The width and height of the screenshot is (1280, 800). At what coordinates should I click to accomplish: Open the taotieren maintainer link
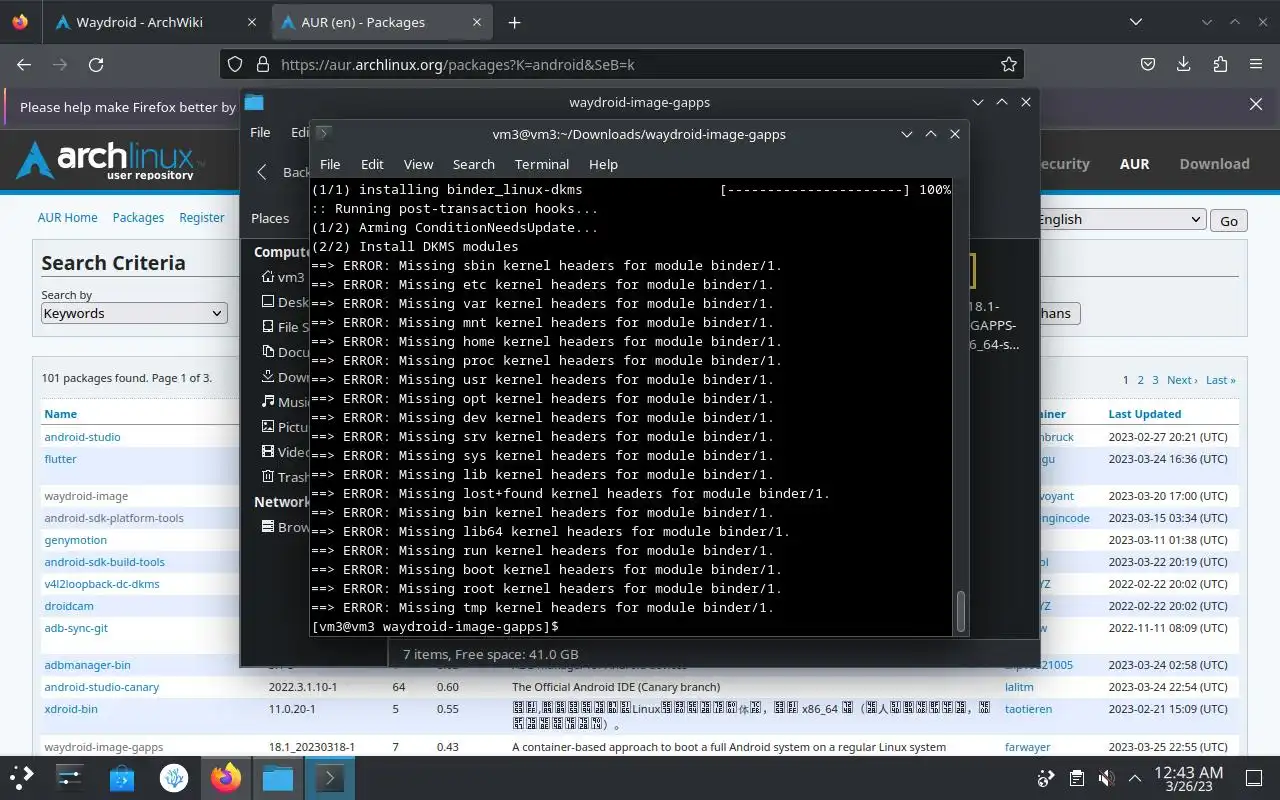click(1028, 709)
